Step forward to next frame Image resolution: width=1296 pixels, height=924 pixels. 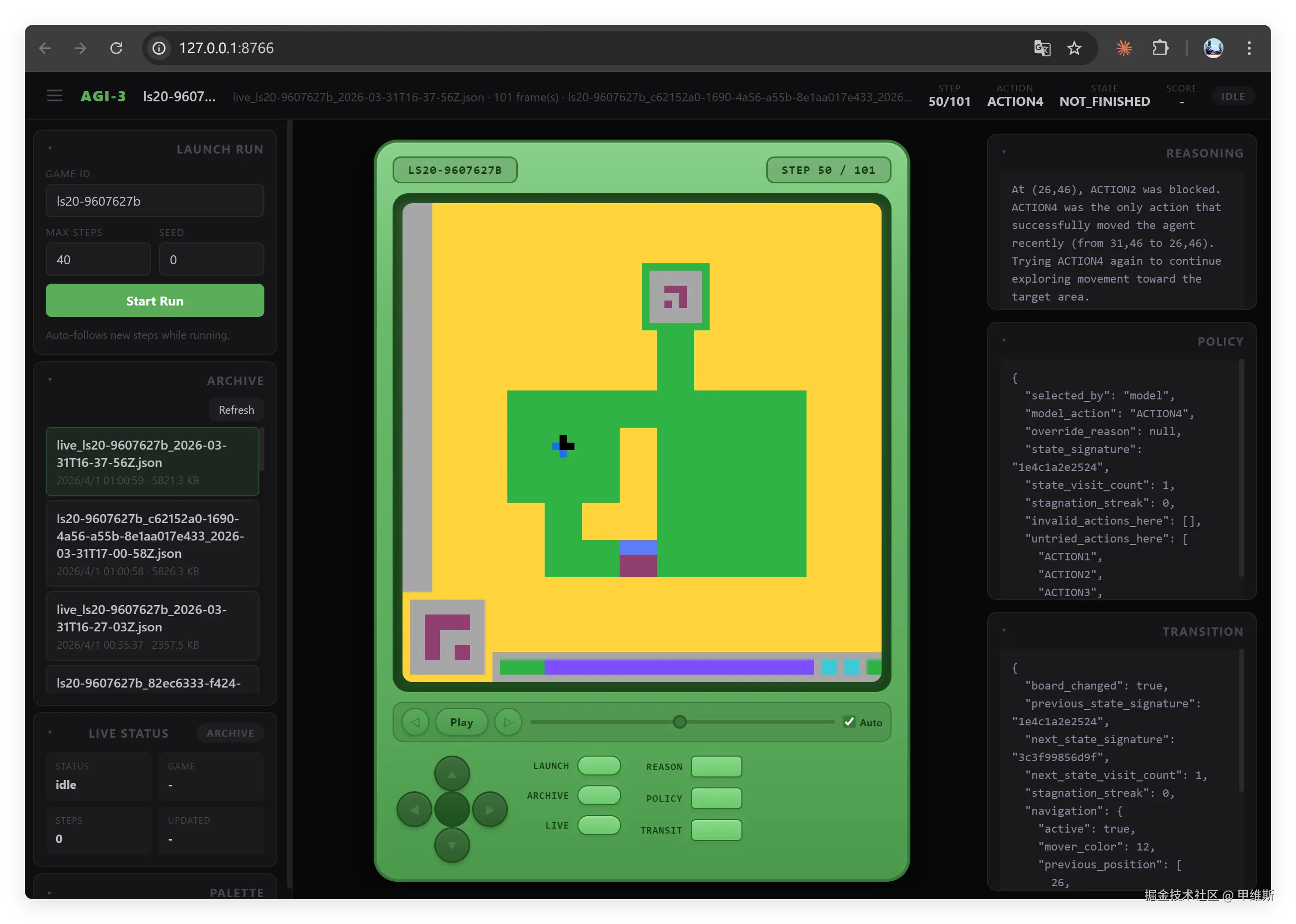coord(508,722)
